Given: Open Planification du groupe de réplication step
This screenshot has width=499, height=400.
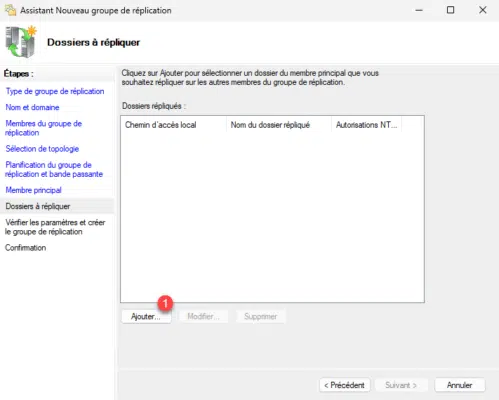Looking at the screenshot, I should pyautogui.click(x=54, y=169).
